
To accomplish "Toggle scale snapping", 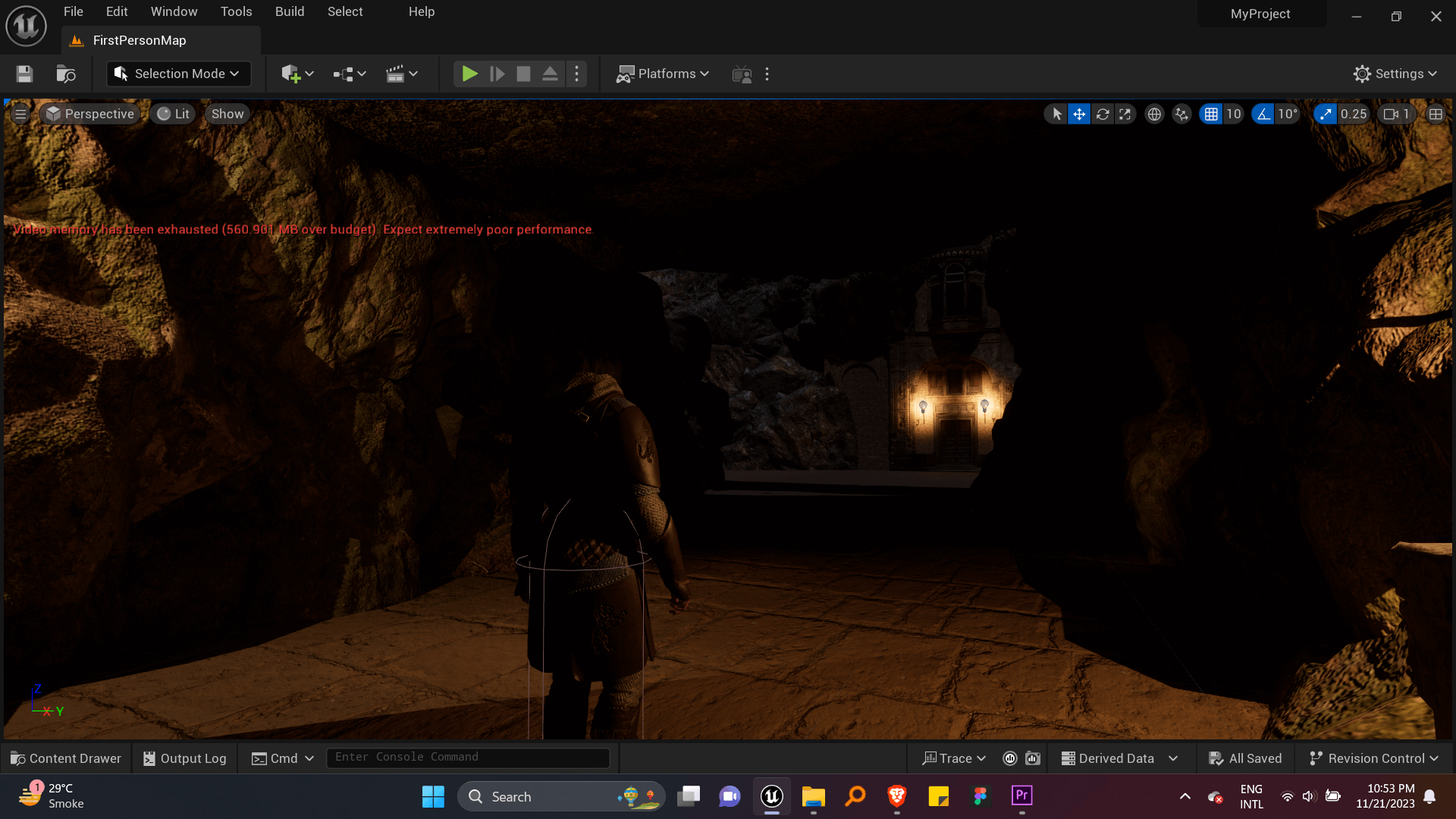I will pyautogui.click(x=1325, y=114).
